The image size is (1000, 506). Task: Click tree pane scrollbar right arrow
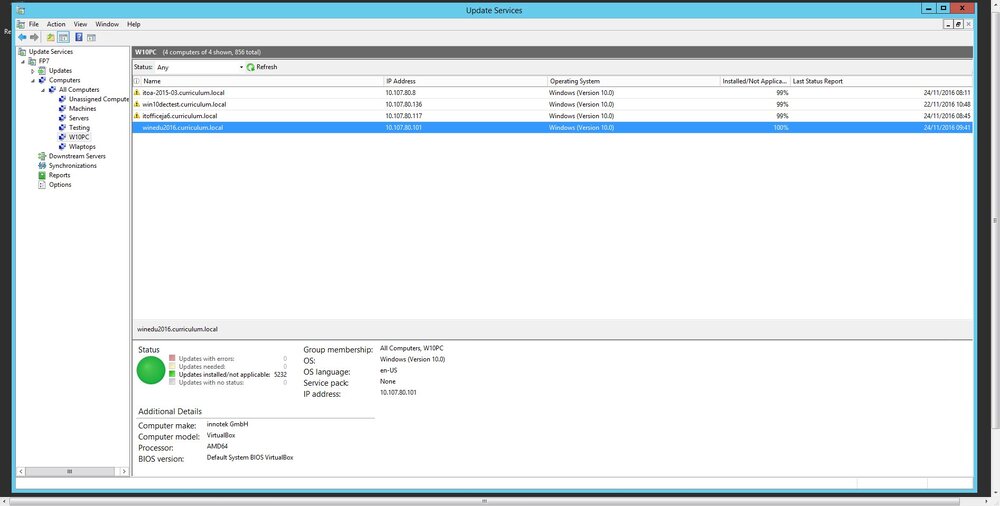tap(124, 472)
